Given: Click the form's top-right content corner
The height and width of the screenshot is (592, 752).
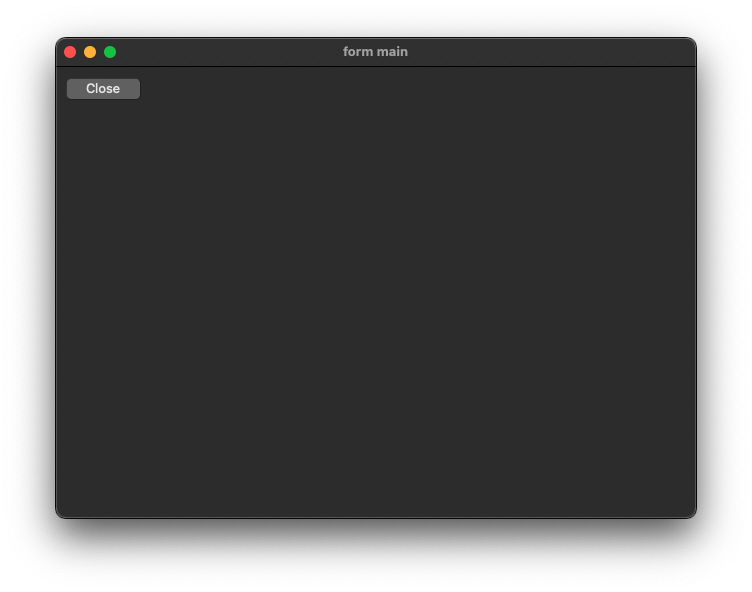Looking at the screenshot, I should tap(688, 74).
